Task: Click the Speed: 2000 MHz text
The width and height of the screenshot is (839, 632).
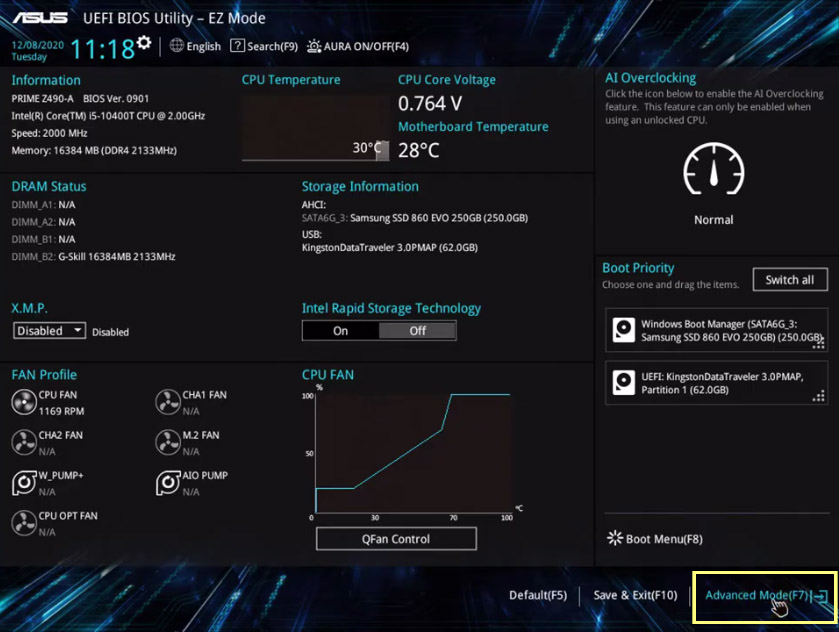Action: [x=49, y=133]
